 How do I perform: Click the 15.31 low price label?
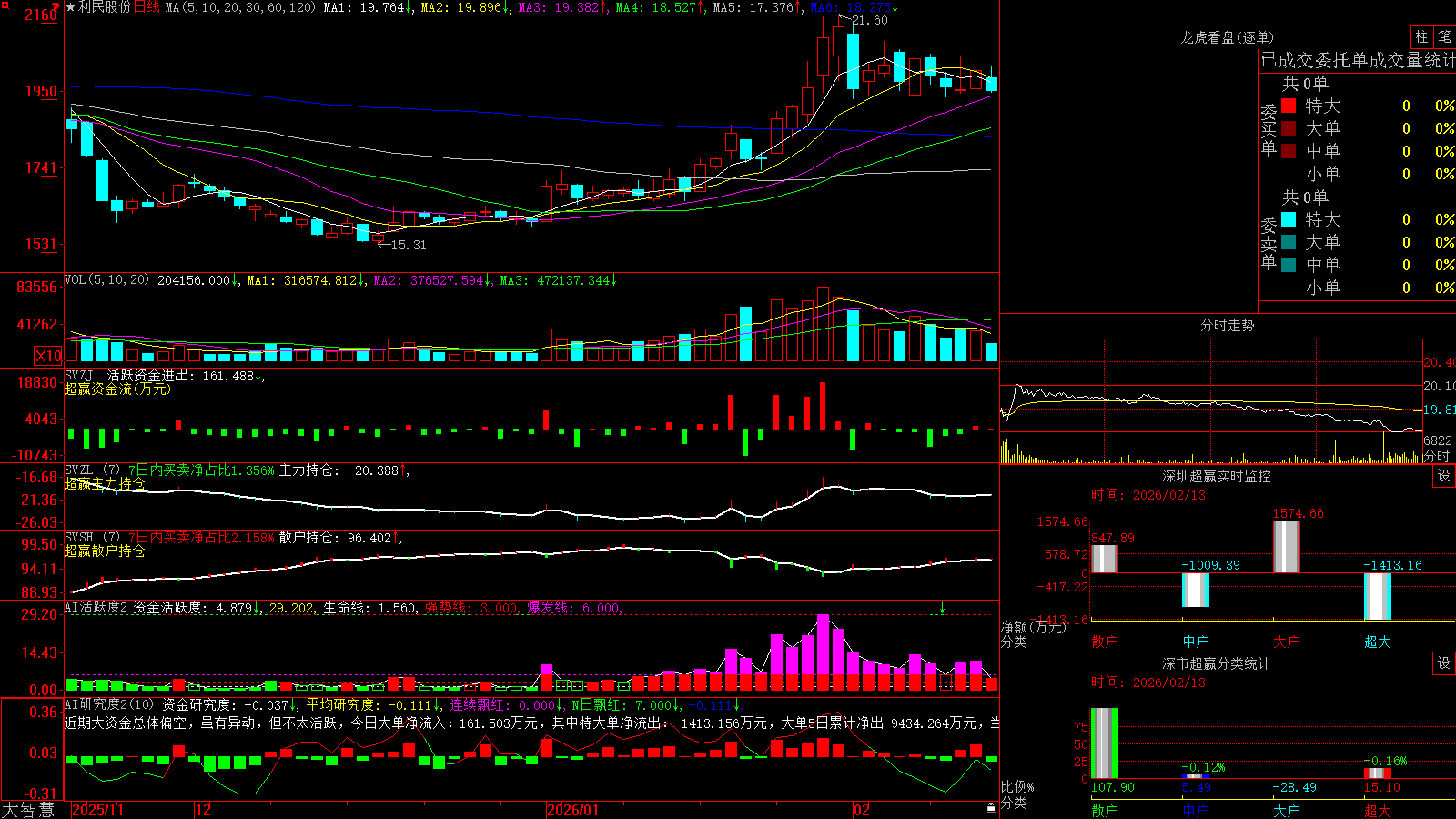[x=409, y=245]
